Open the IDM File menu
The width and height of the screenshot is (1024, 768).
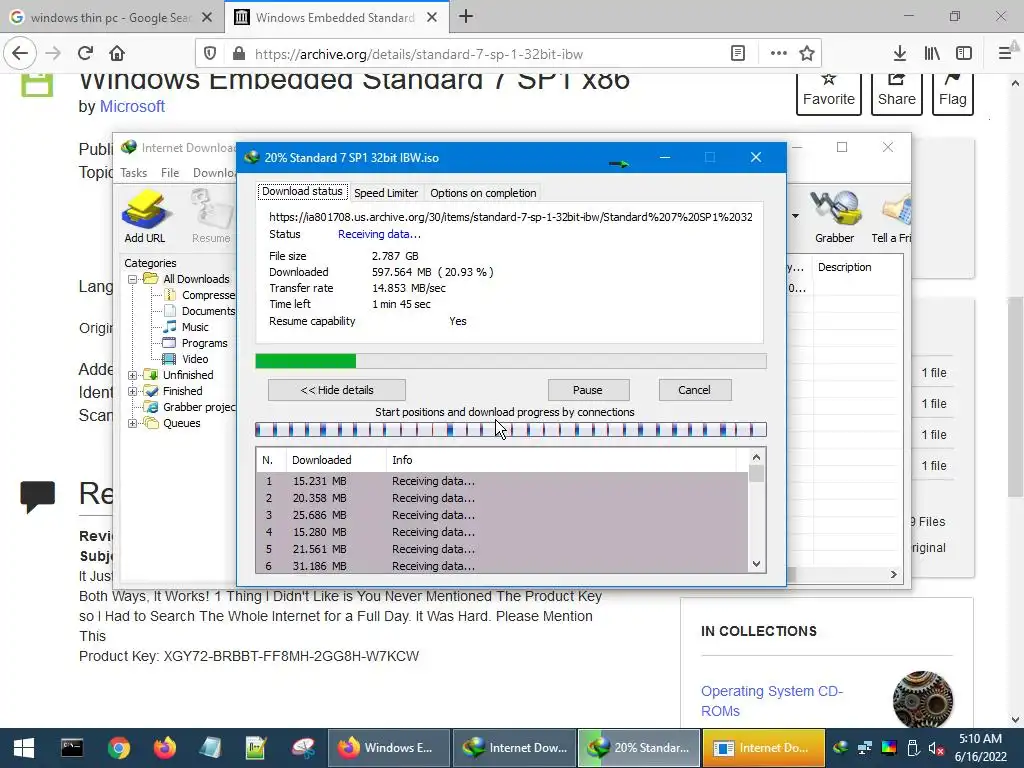pyautogui.click(x=170, y=173)
